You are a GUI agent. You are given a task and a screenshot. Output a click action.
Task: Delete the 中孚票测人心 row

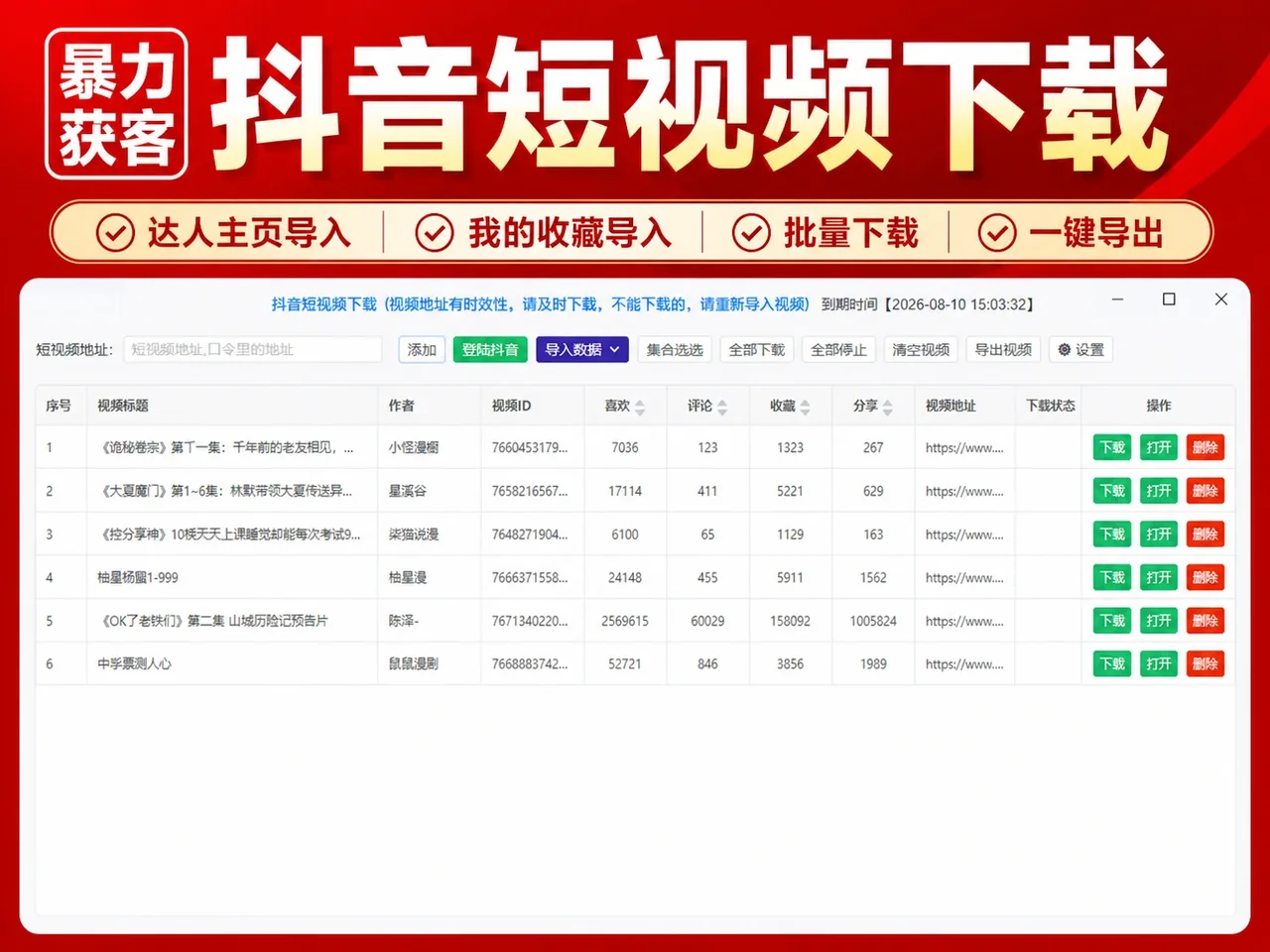click(1206, 664)
